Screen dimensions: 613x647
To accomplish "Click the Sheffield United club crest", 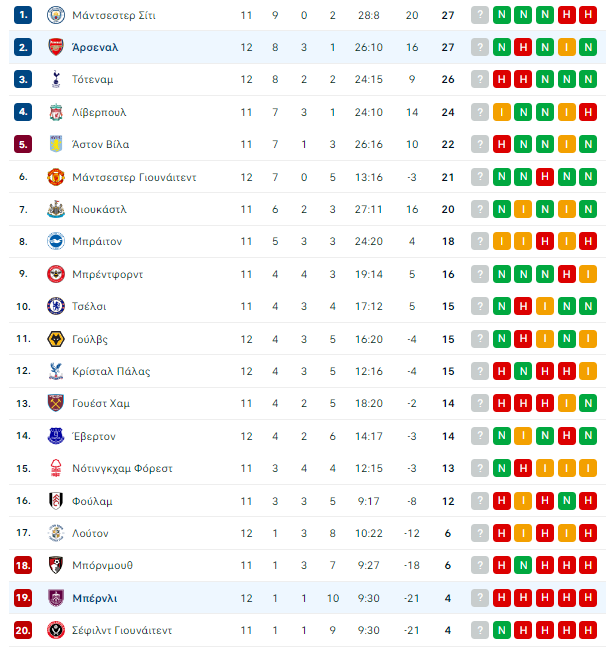I will point(56,630).
